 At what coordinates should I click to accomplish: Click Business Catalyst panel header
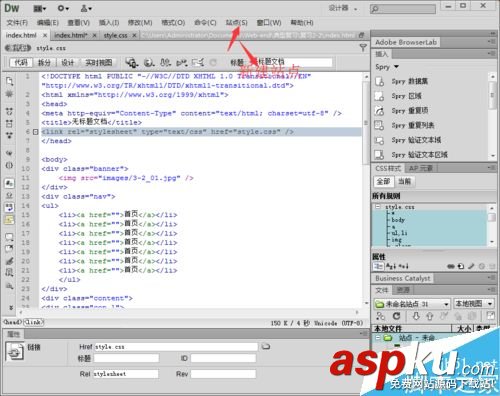pyautogui.click(x=403, y=278)
